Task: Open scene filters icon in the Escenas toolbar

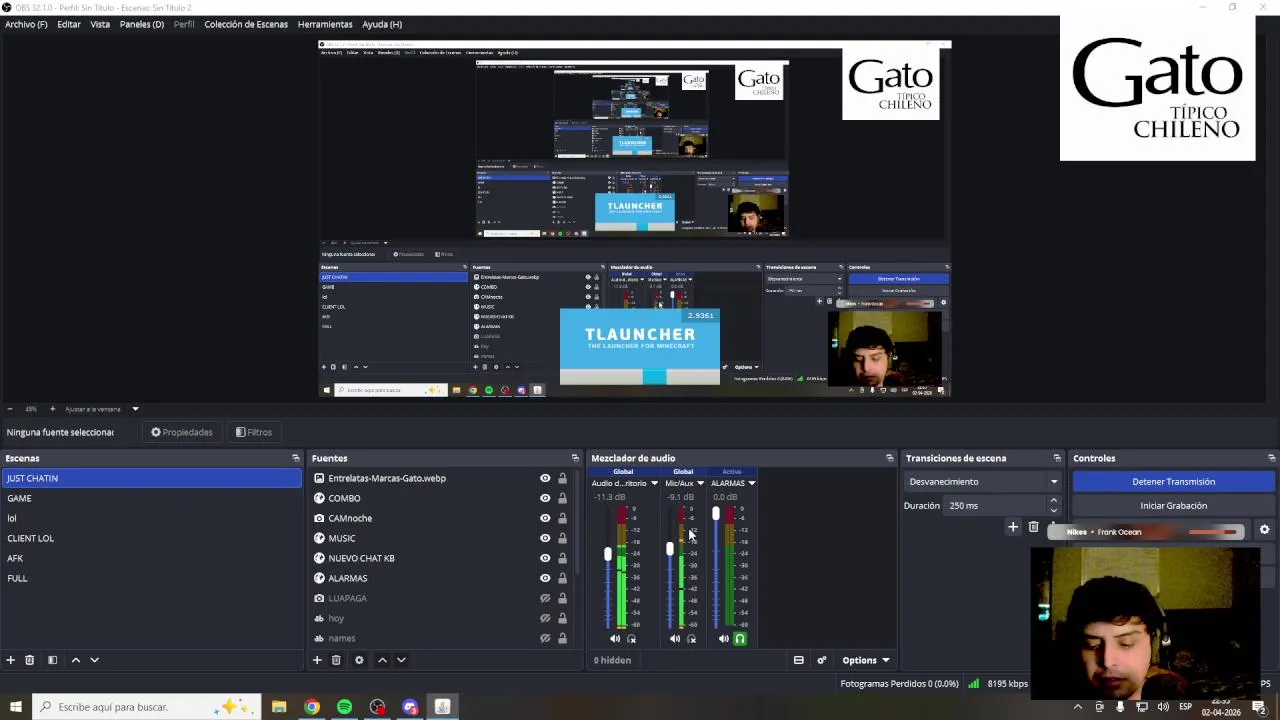Action: point(52,660)
